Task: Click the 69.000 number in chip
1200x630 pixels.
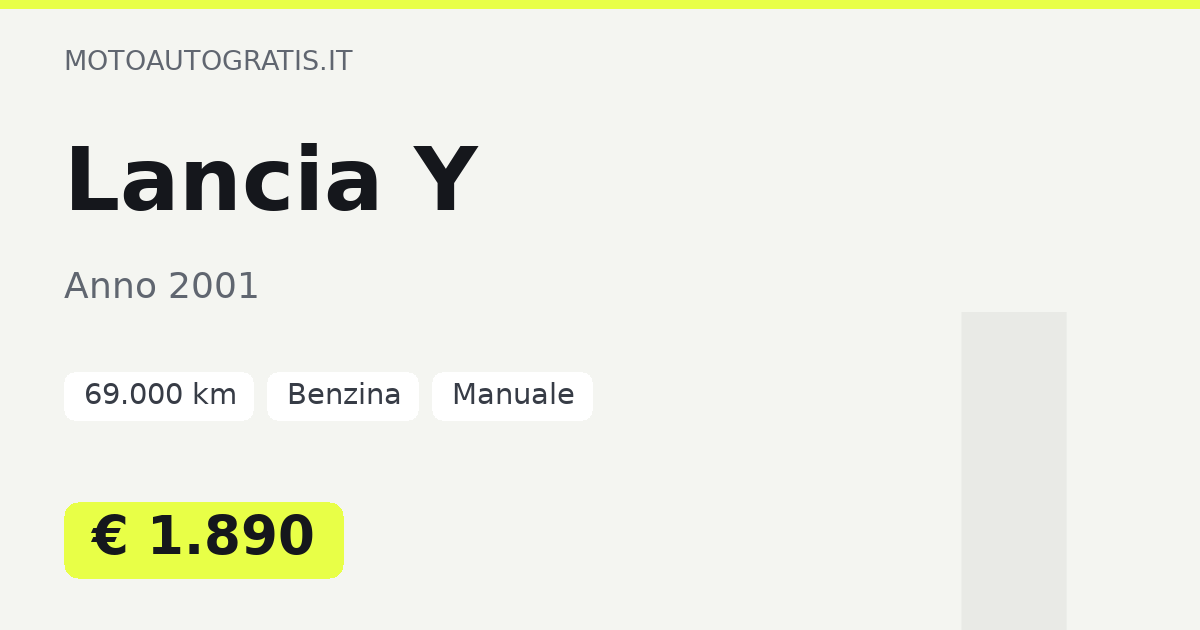Action: [x=134, y=396]
